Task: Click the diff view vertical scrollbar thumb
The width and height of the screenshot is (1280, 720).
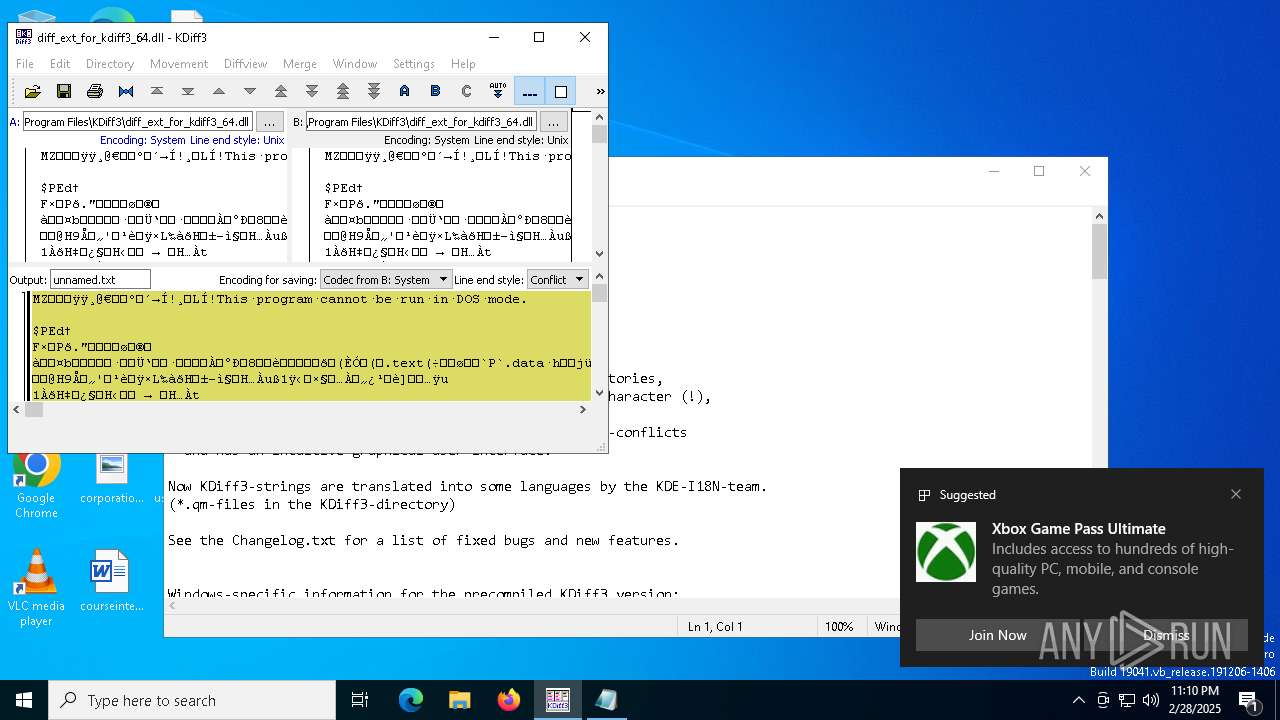Action: tap(599, 134)
